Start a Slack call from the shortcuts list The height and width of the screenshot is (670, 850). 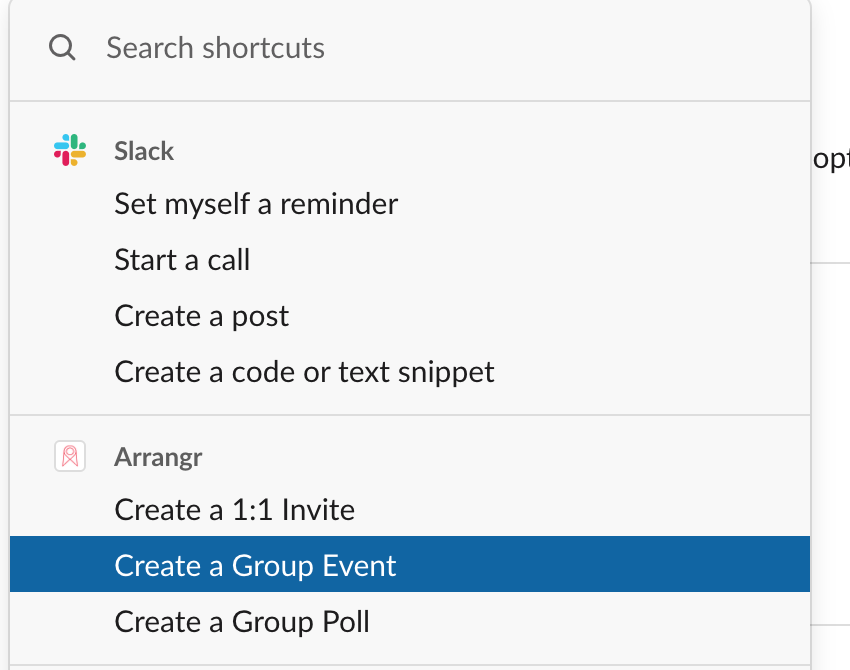point(182,260)
